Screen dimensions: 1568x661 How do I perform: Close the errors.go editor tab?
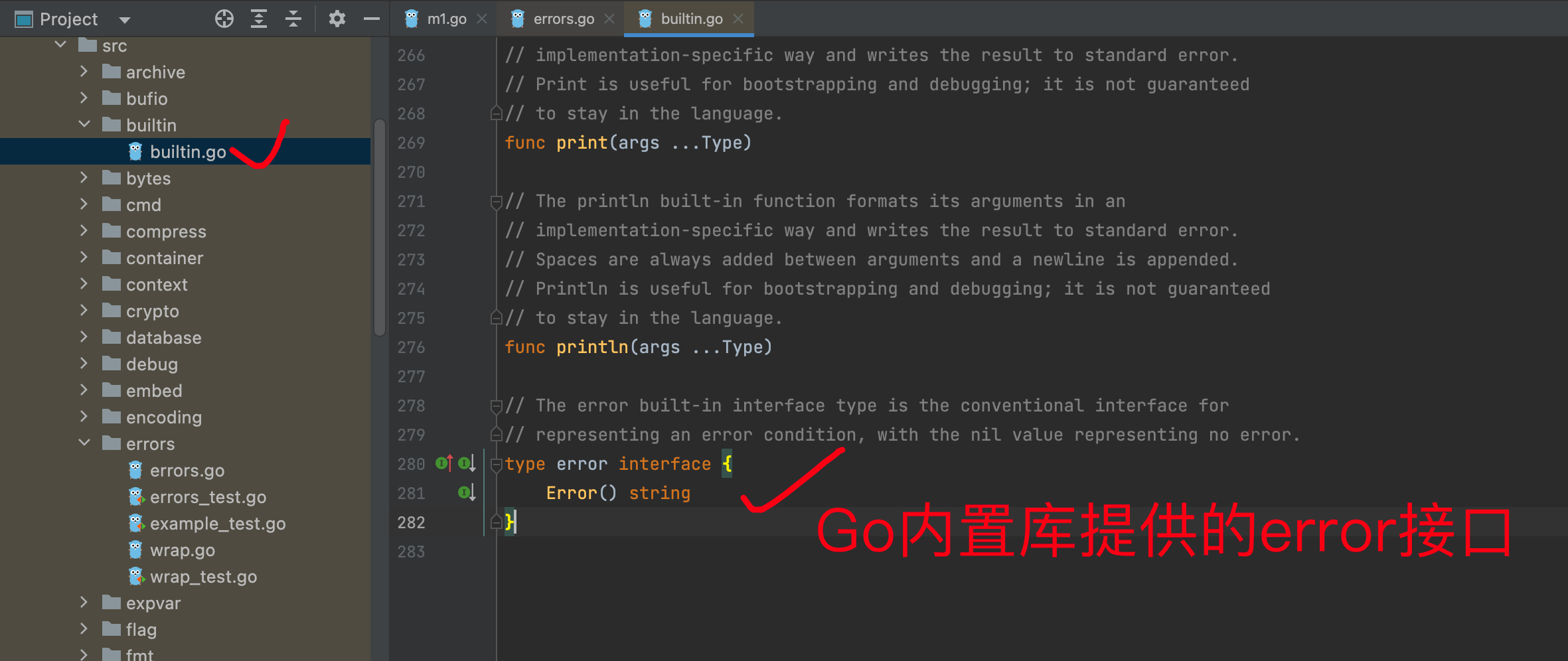tap(609, 19)
